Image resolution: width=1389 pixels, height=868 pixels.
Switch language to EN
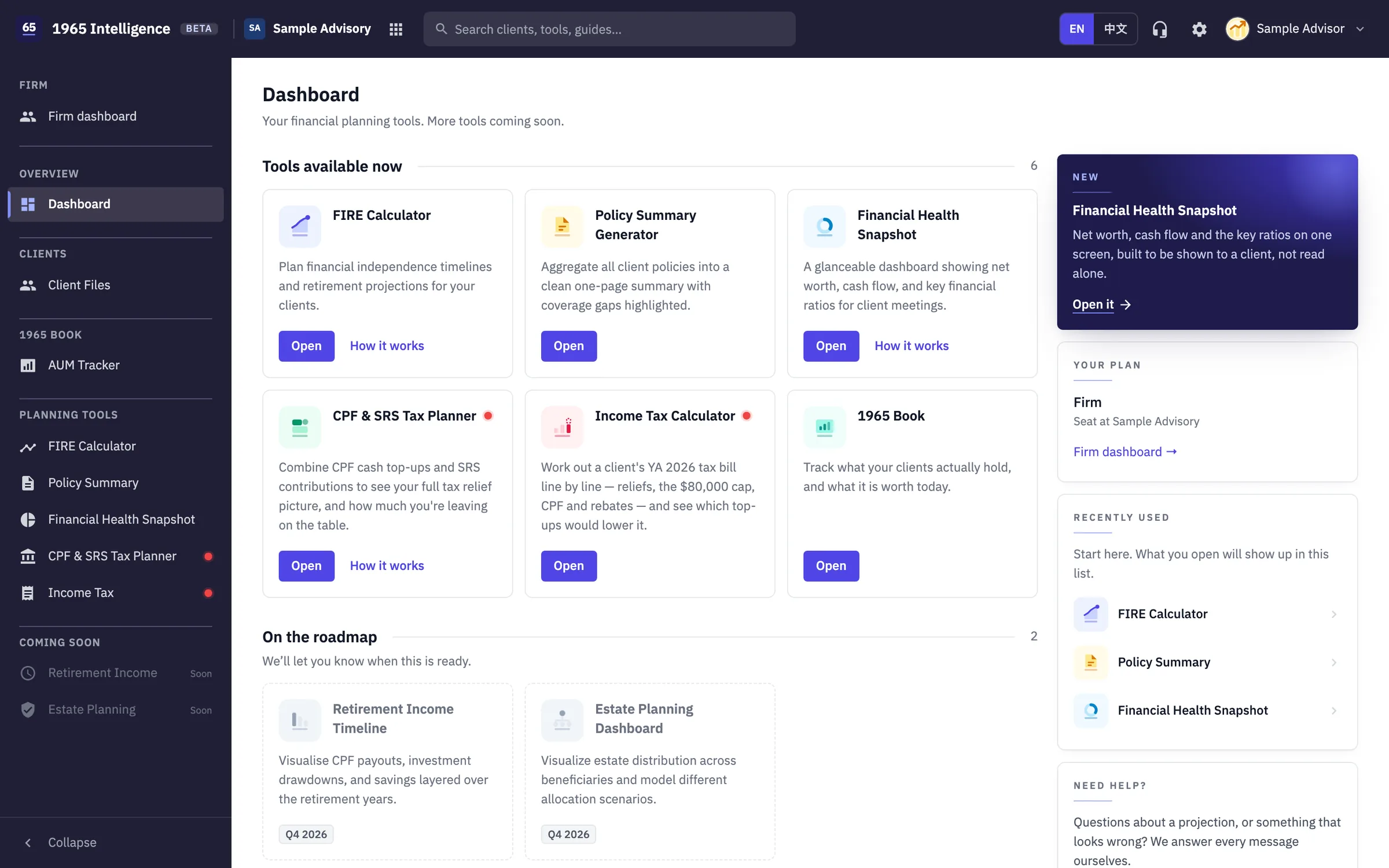(1076, 29)
